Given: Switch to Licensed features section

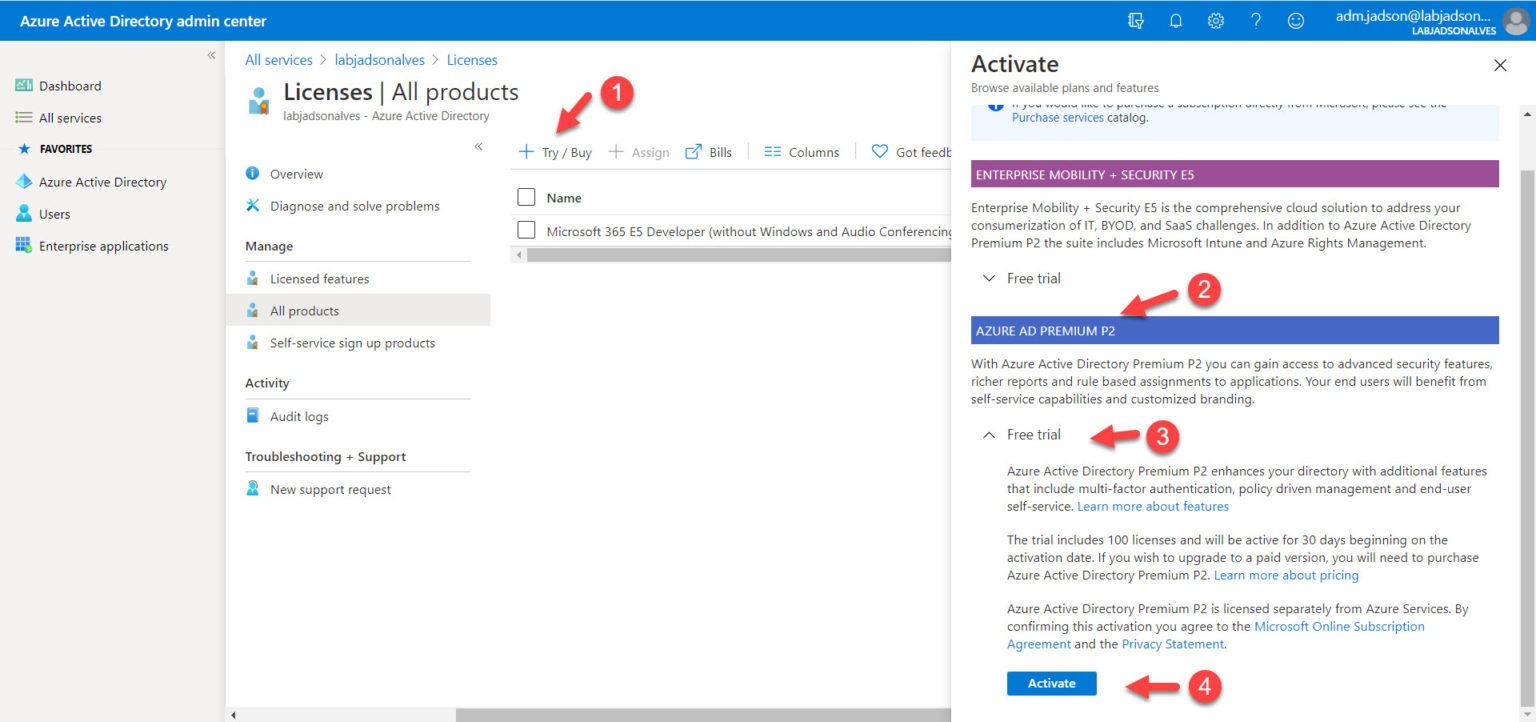Looking at the screenshot, I should (x=320, y=278).
